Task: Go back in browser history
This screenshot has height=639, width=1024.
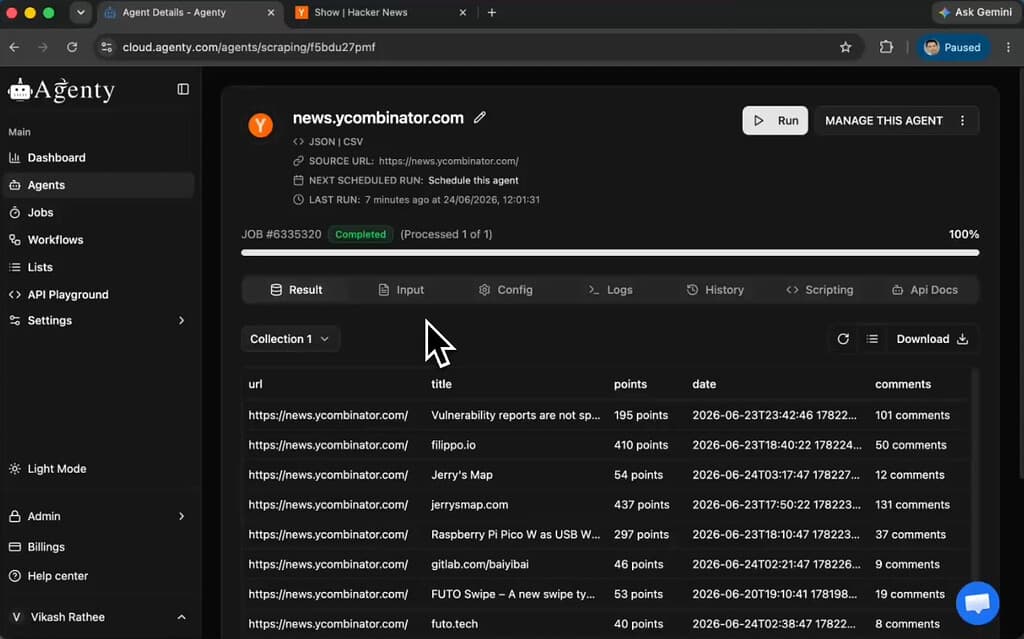Action: pos(14,47)
